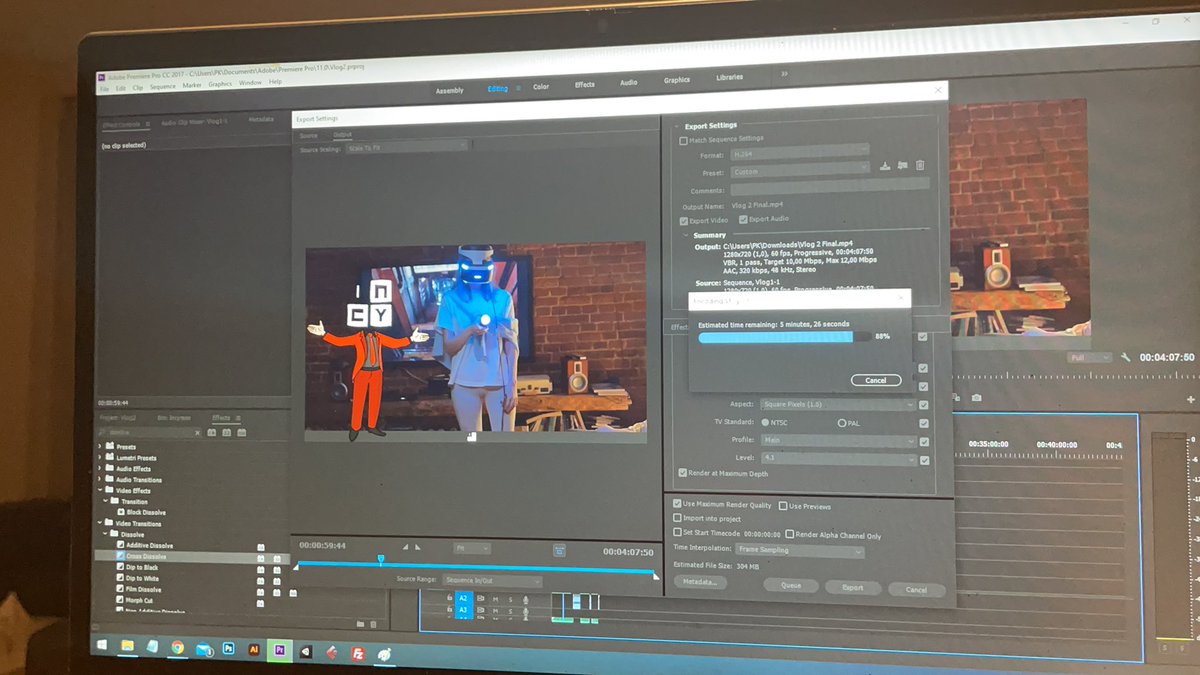Switch to the Graphics workspace
This screenshot has width=1200, height=675.
point(677,80)
